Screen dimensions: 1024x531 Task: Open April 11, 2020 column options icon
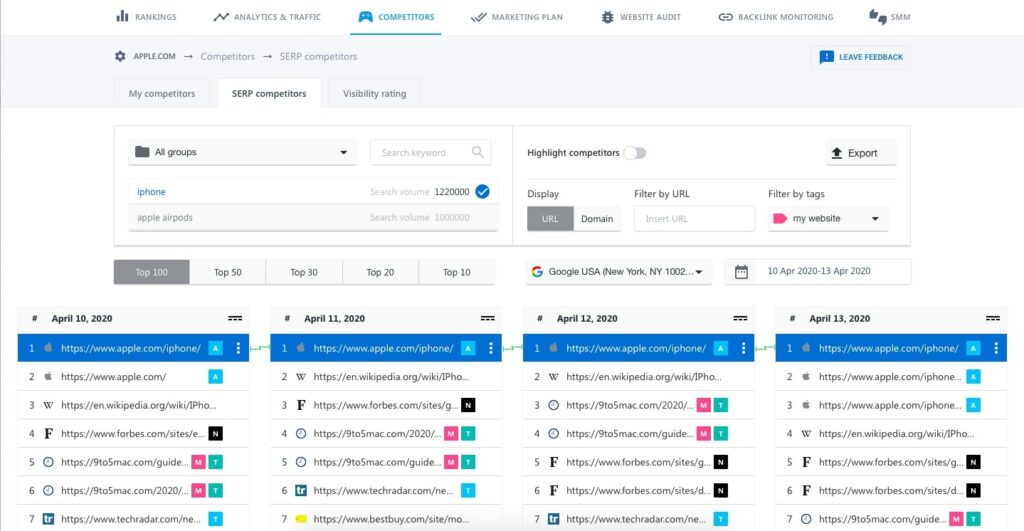click(x=488, y=319)
